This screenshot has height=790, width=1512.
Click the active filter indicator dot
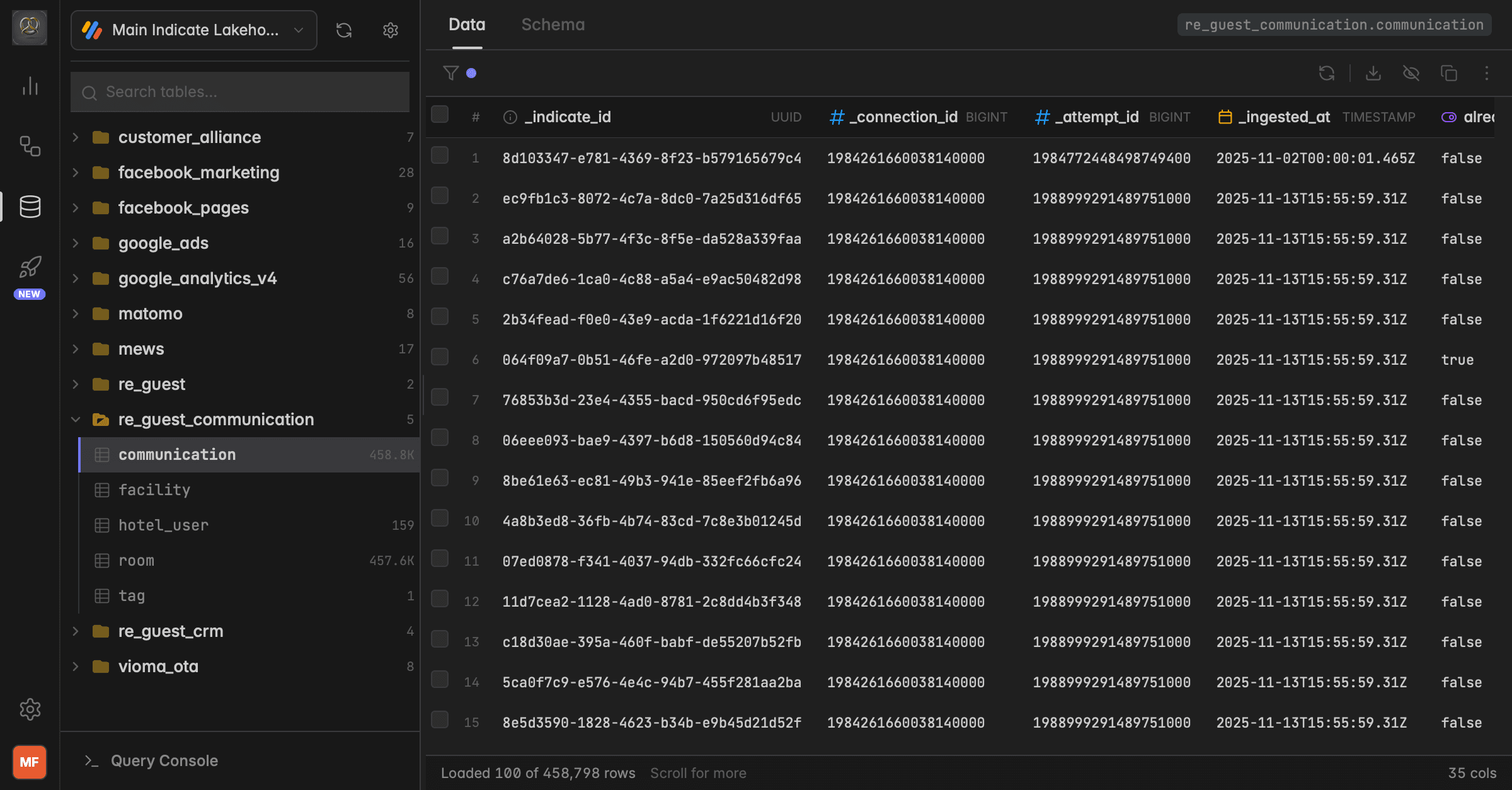click(471, 73)
